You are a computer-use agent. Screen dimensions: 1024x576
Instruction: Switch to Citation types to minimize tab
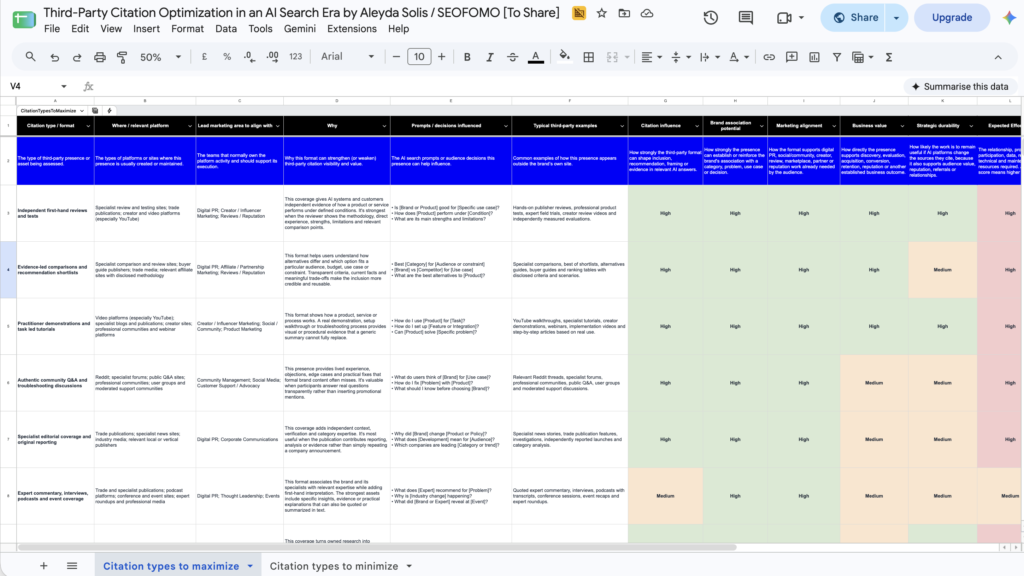coord(334,566)
